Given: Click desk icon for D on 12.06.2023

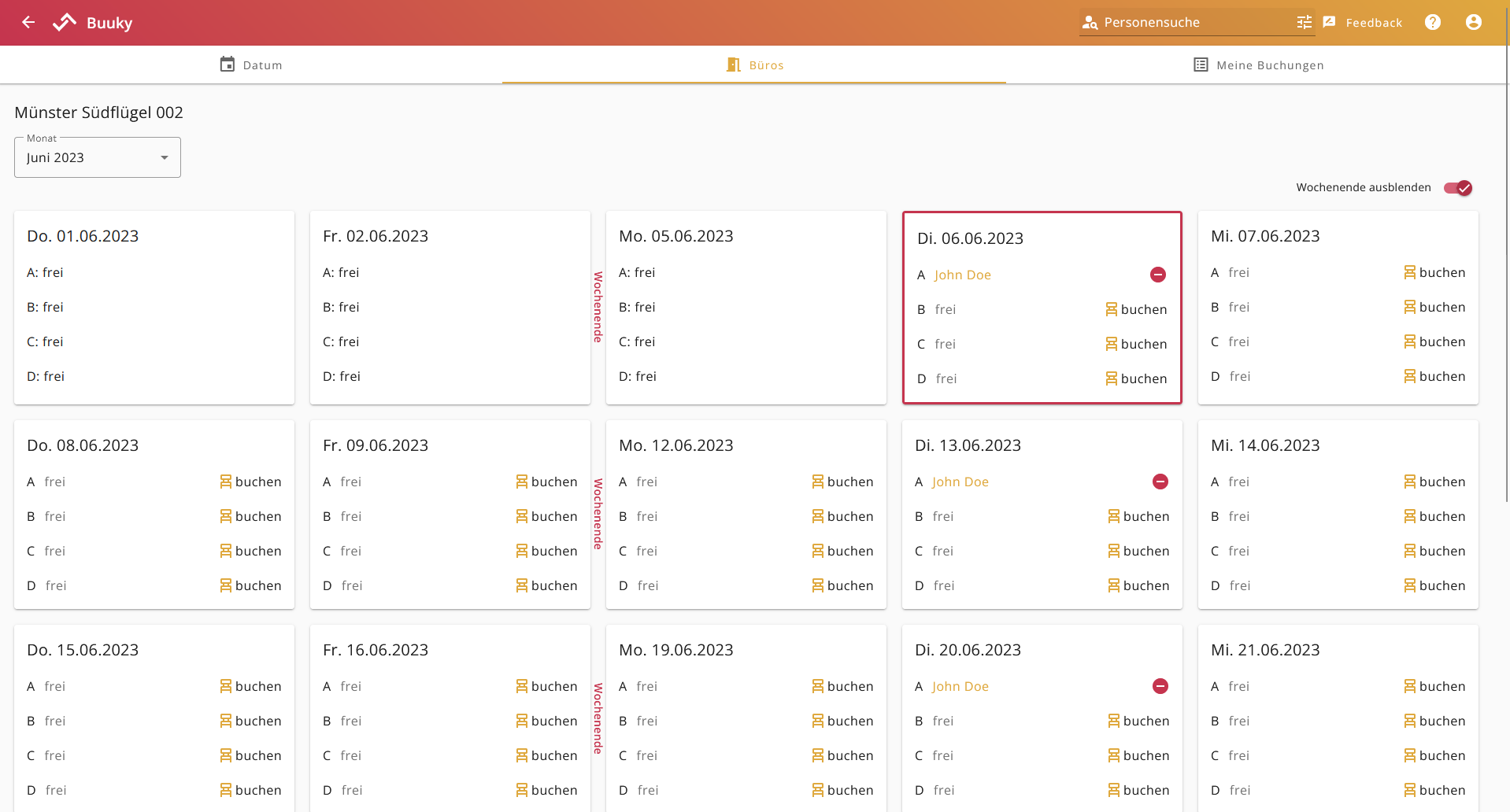Looking at the screenshot, I should 818,585.
